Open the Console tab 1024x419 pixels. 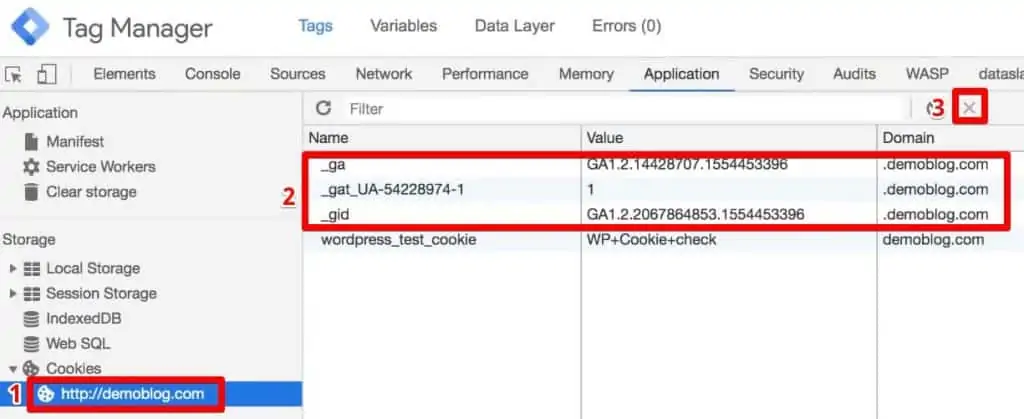(212, 74)
